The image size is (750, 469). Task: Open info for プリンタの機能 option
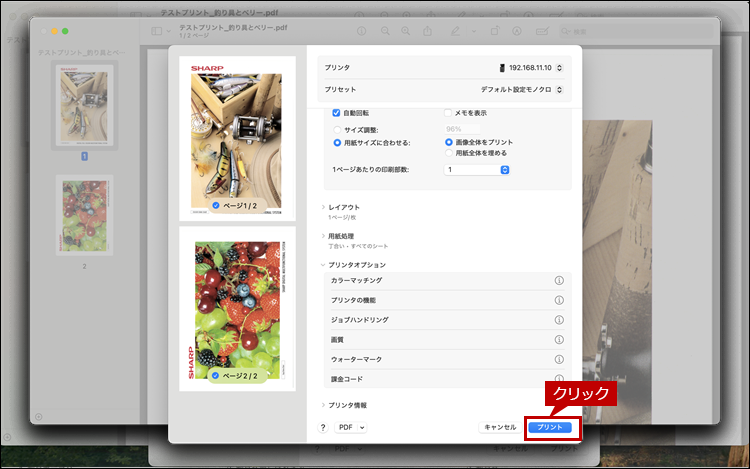559,300
